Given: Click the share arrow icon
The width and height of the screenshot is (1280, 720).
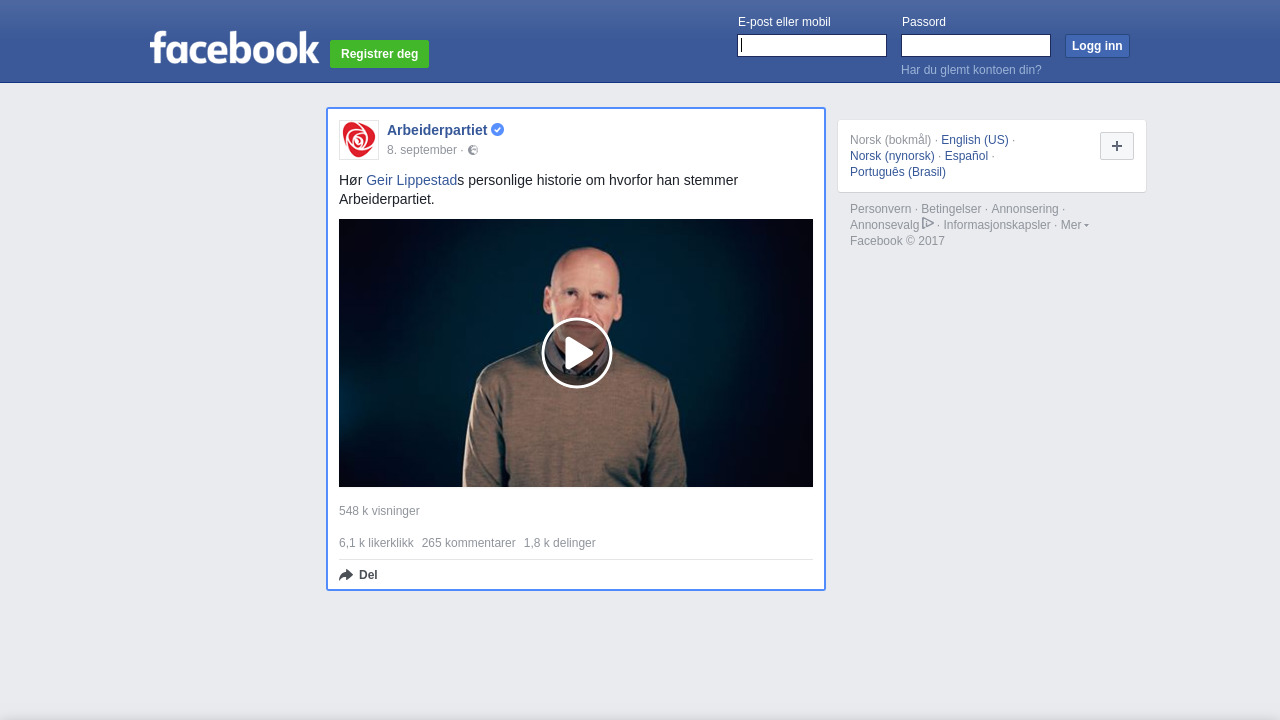Looking at the screenshot, I should (x=346, y=575).
